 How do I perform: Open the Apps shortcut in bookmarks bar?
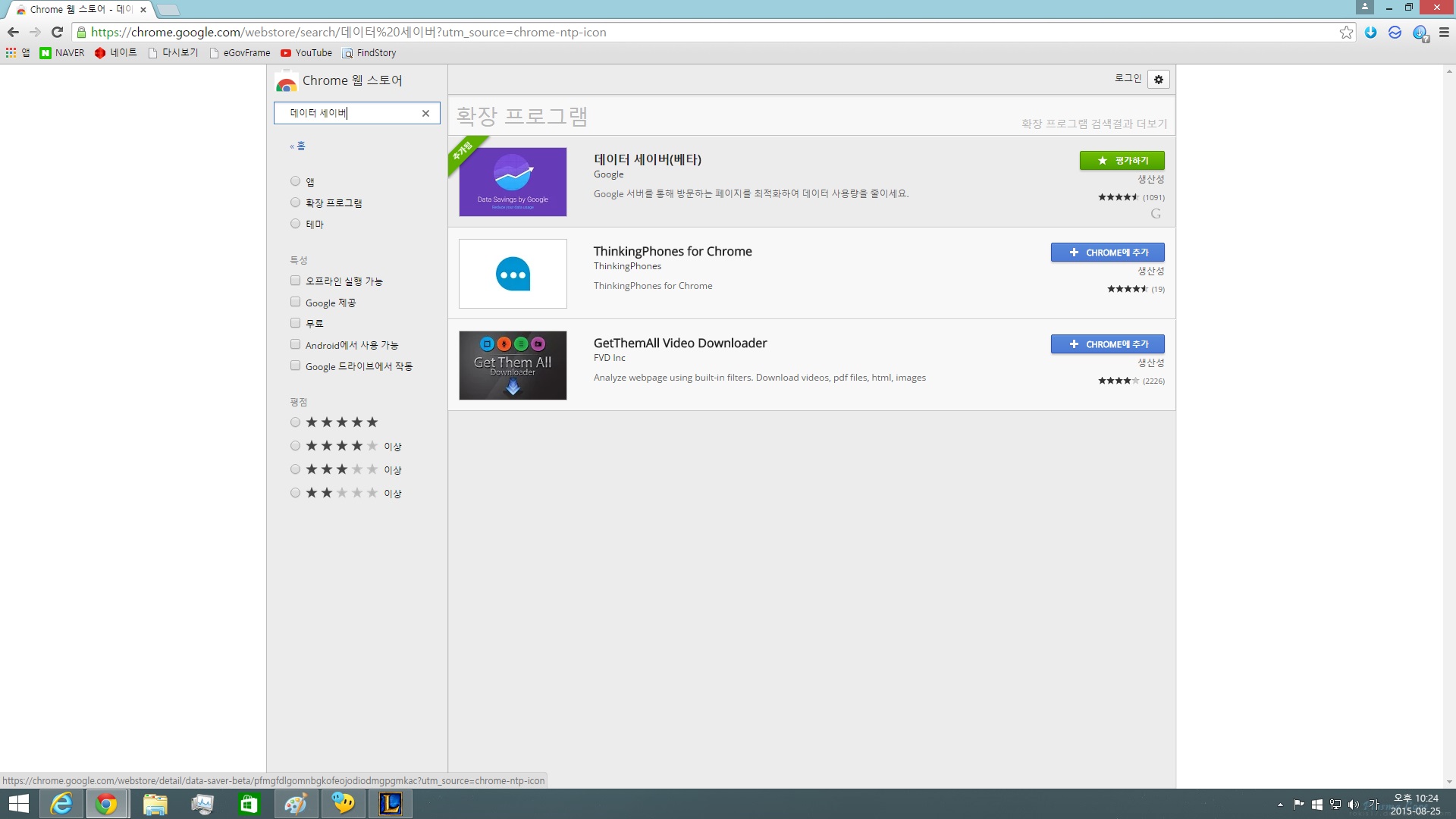(x=17, y=52)
